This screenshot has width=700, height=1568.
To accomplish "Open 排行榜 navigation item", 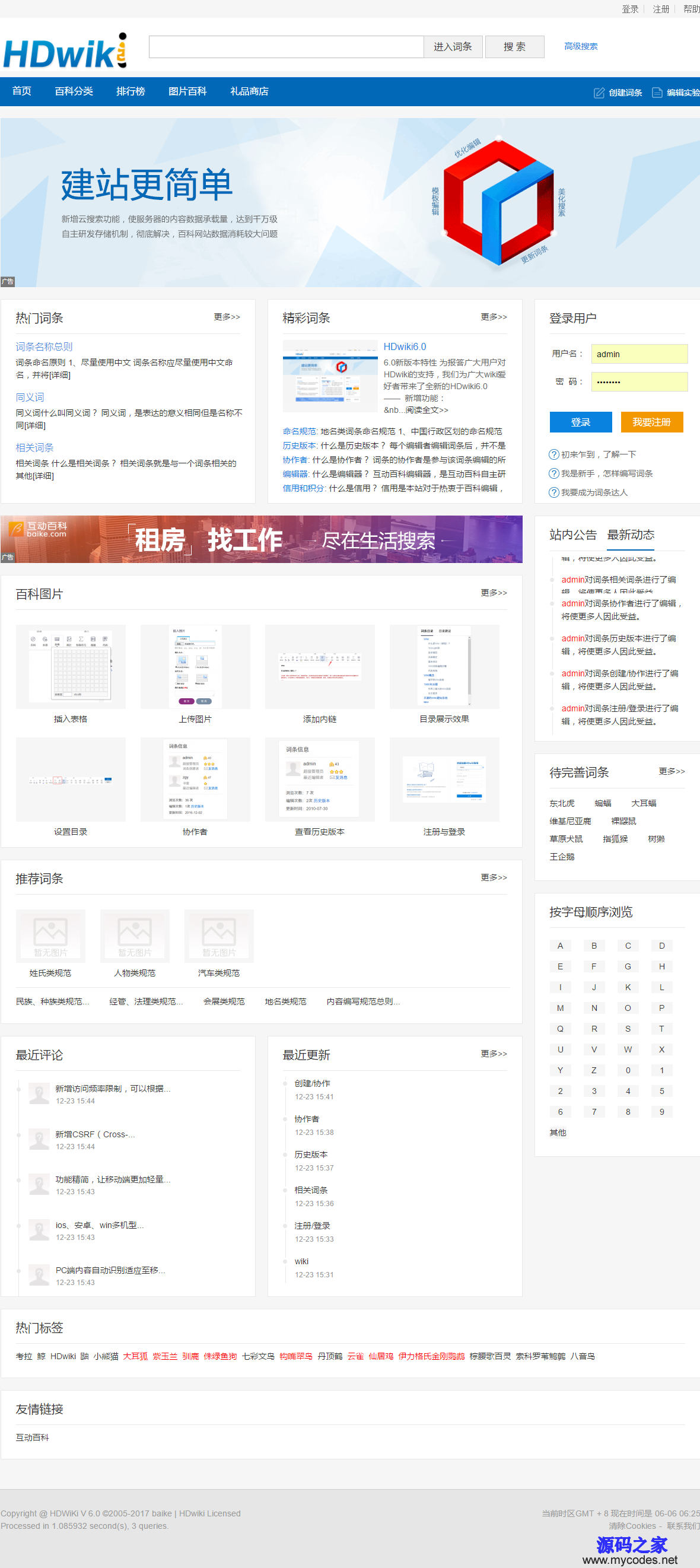I will point(131,91).
